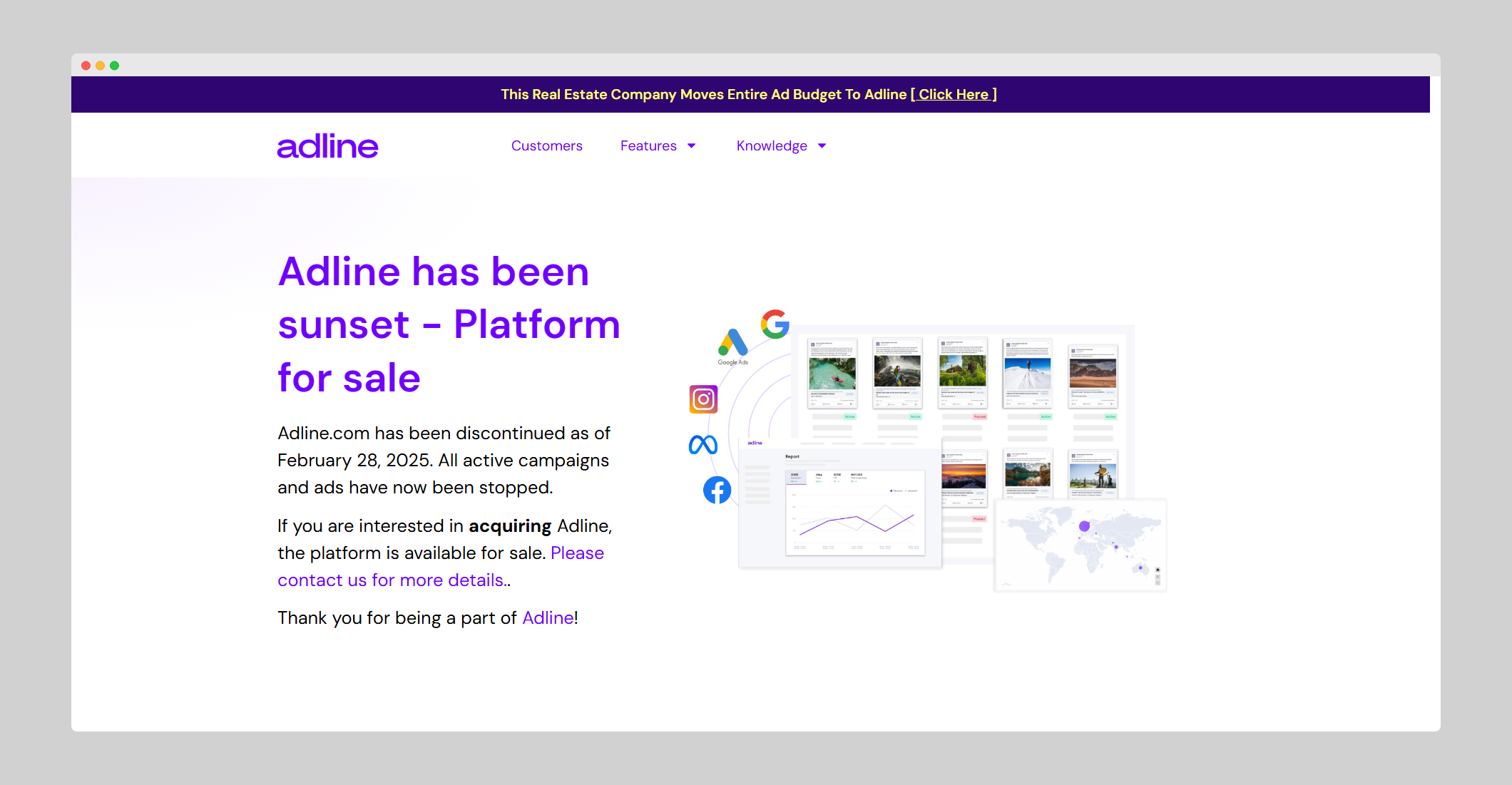Expand the Knowledge dropdown arrow

click(822, 146)
